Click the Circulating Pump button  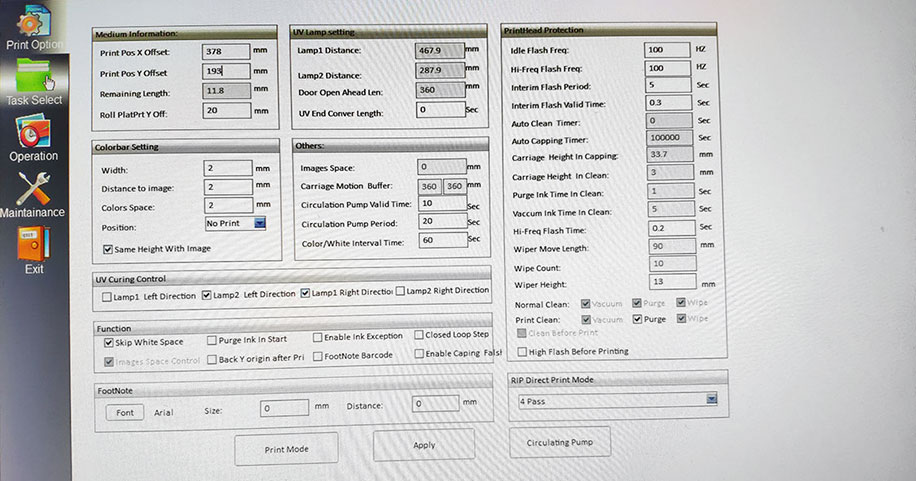point(560,442)
